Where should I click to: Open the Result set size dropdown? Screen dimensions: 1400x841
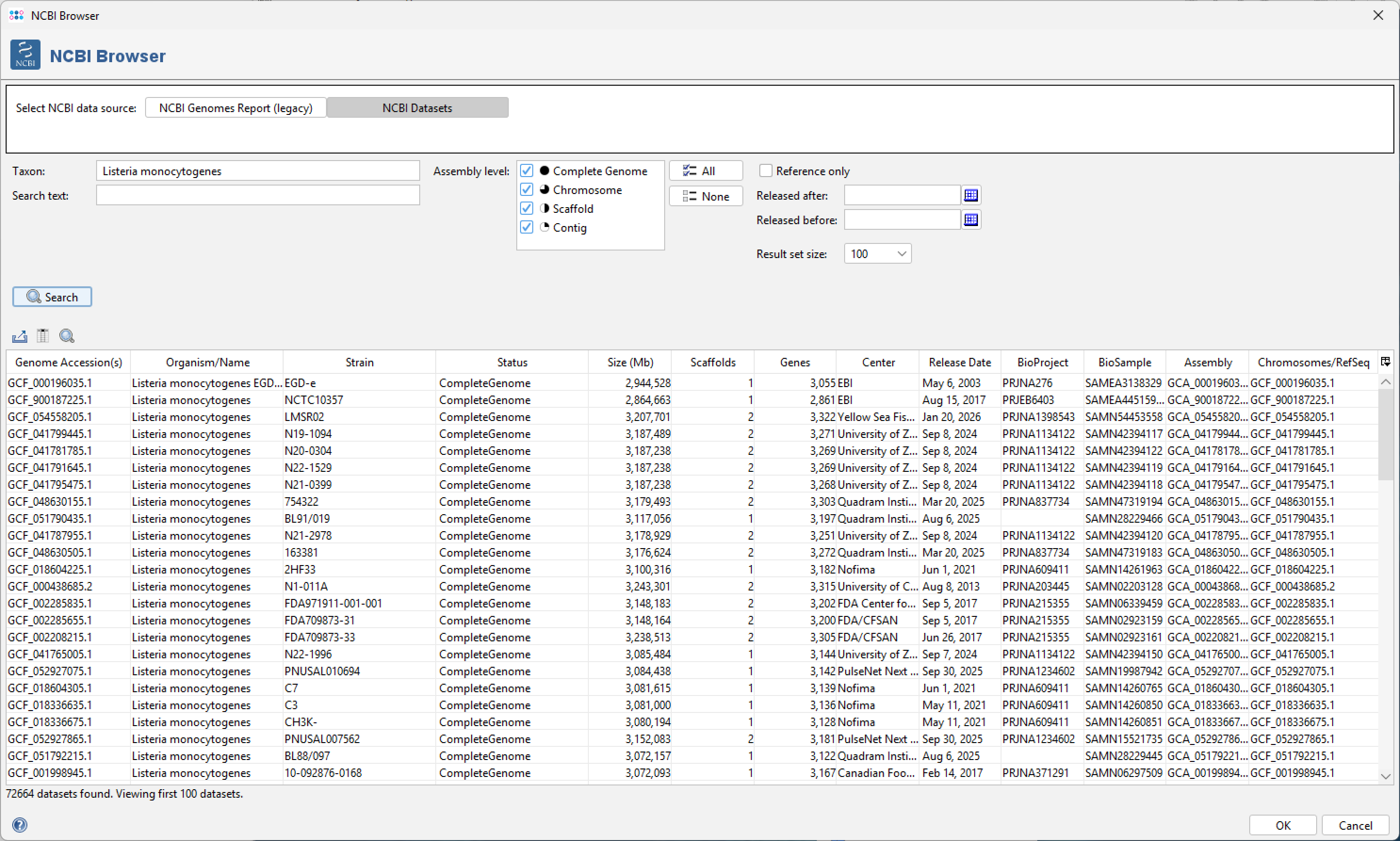878,254
